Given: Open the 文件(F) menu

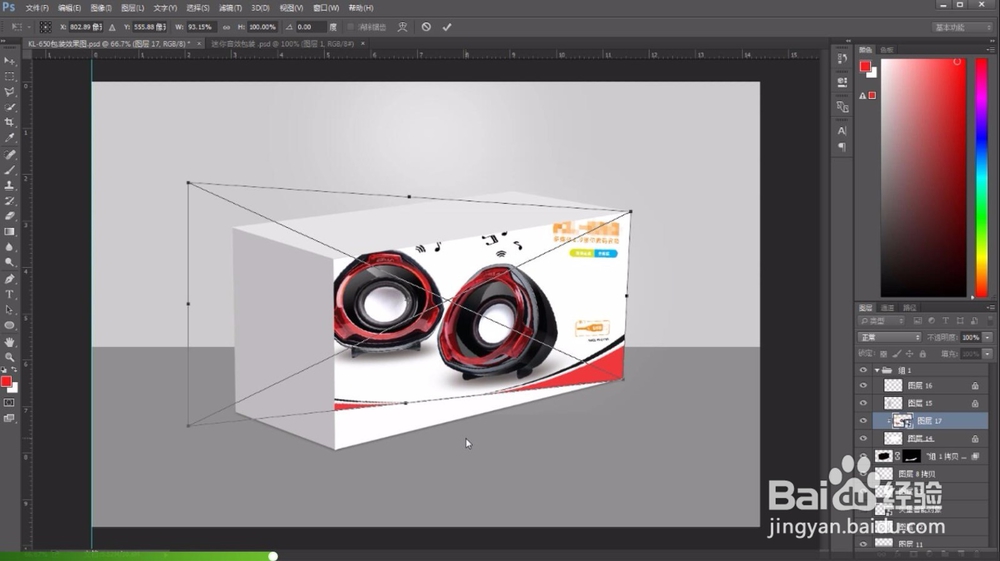Looking at the screenshot, I should (x=37, y=8).
